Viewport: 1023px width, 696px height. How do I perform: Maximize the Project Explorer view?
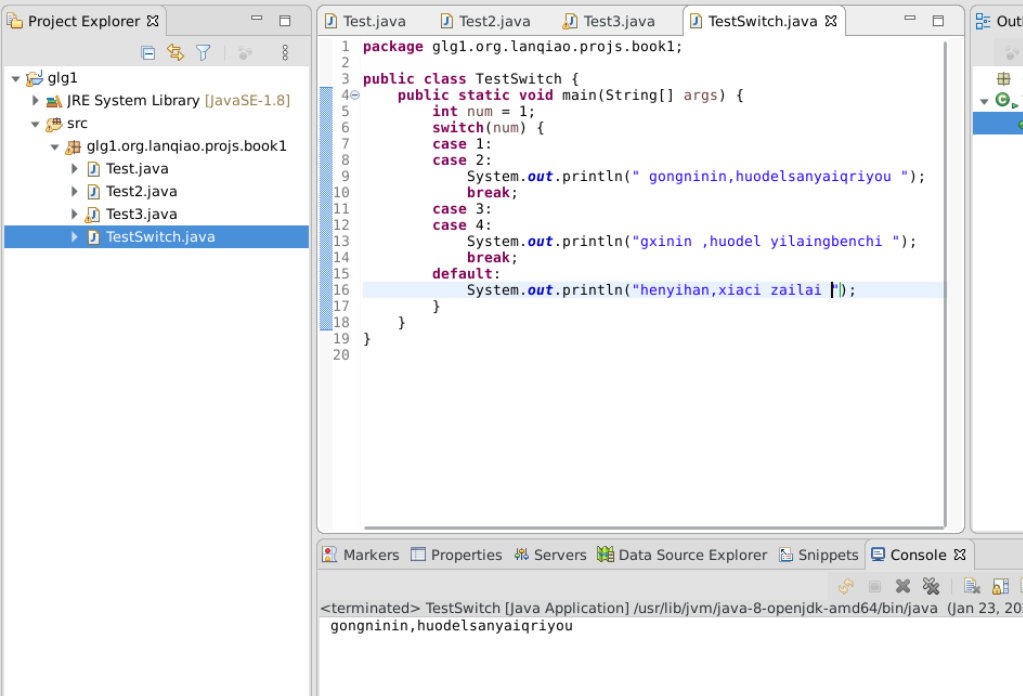point(285,21)
